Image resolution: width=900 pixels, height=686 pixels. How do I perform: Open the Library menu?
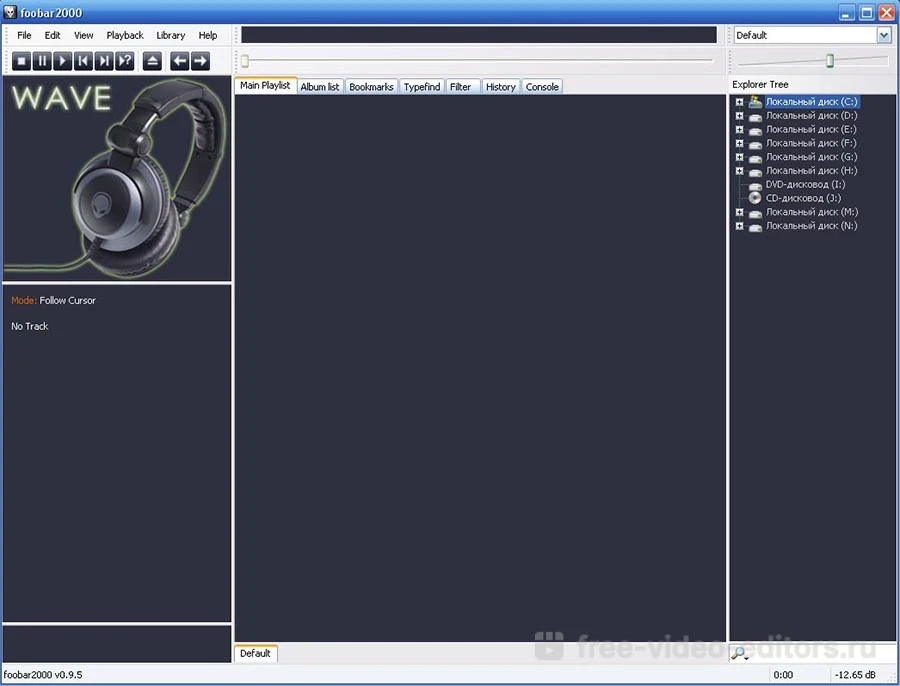point(170,35)
